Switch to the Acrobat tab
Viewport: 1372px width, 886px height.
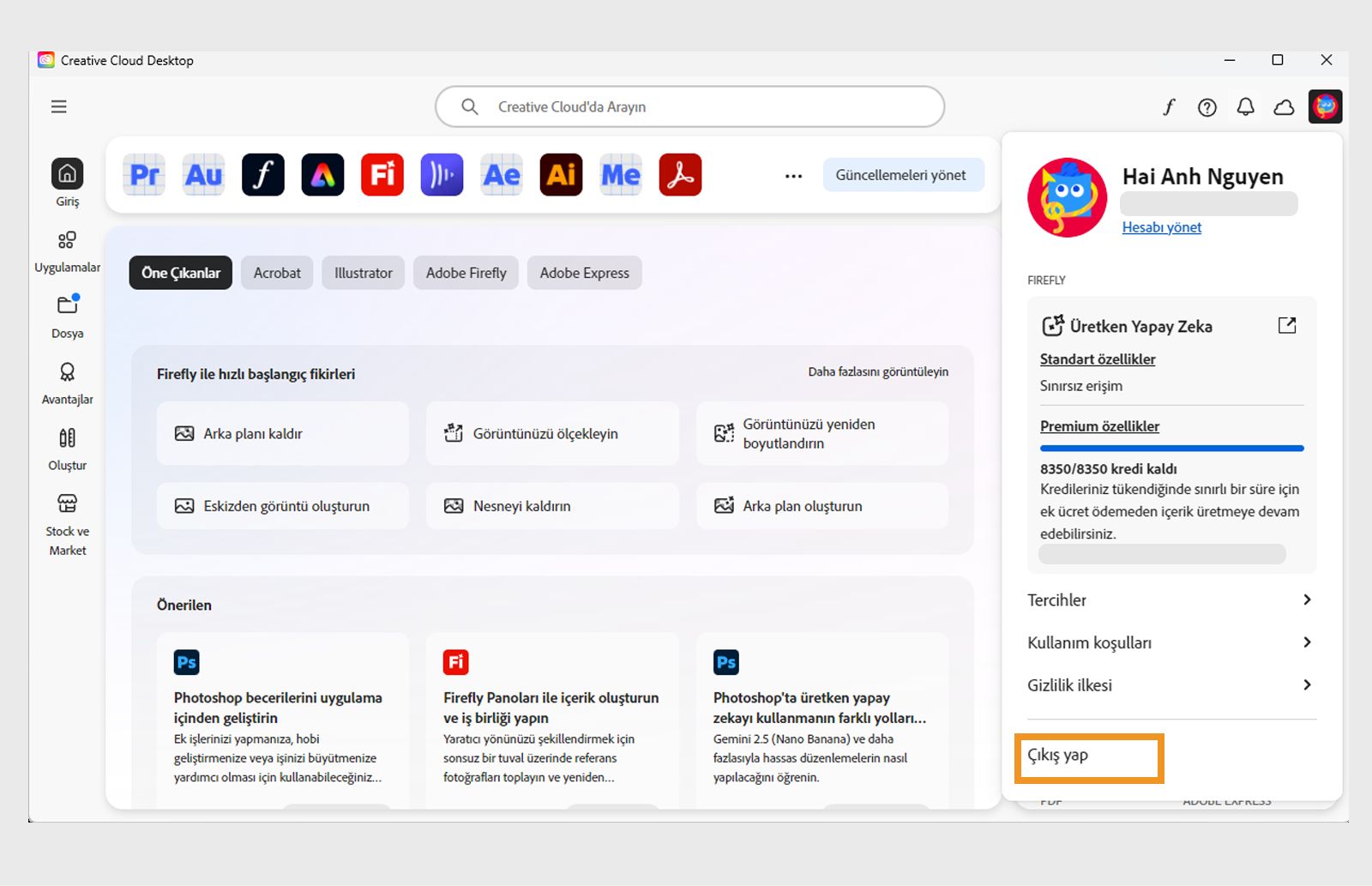coord(277,273)
